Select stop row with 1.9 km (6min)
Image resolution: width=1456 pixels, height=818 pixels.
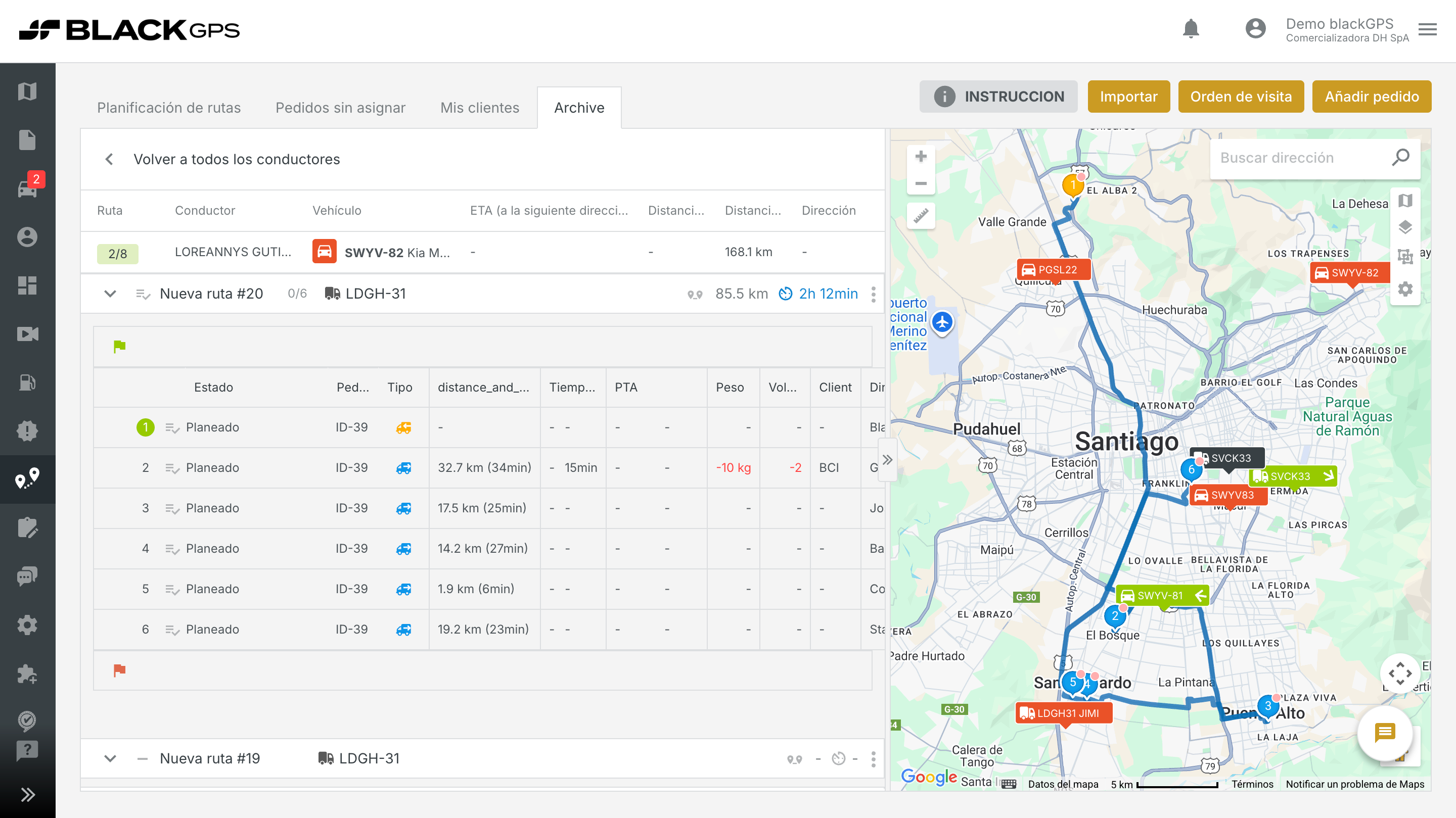click(488, 589)
